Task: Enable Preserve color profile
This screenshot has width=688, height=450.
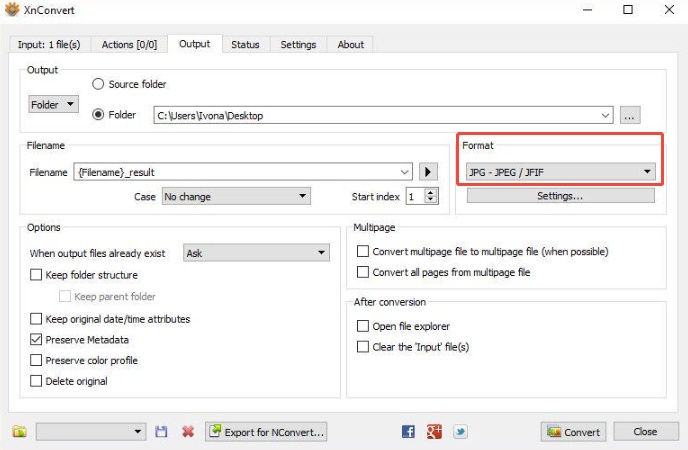Action: tap(36, 361)
